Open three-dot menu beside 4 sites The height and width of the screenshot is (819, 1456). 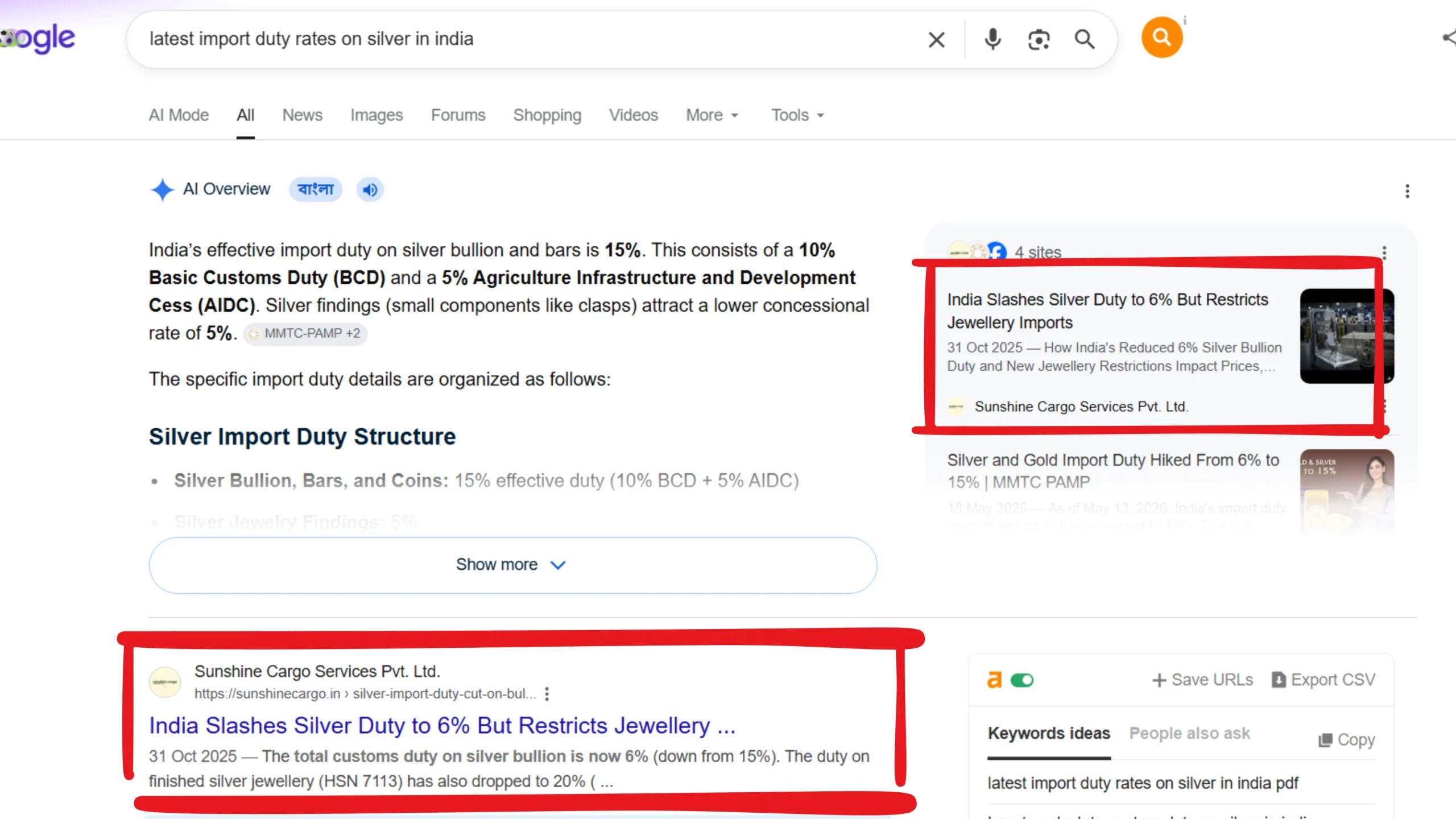(1384, 252)
